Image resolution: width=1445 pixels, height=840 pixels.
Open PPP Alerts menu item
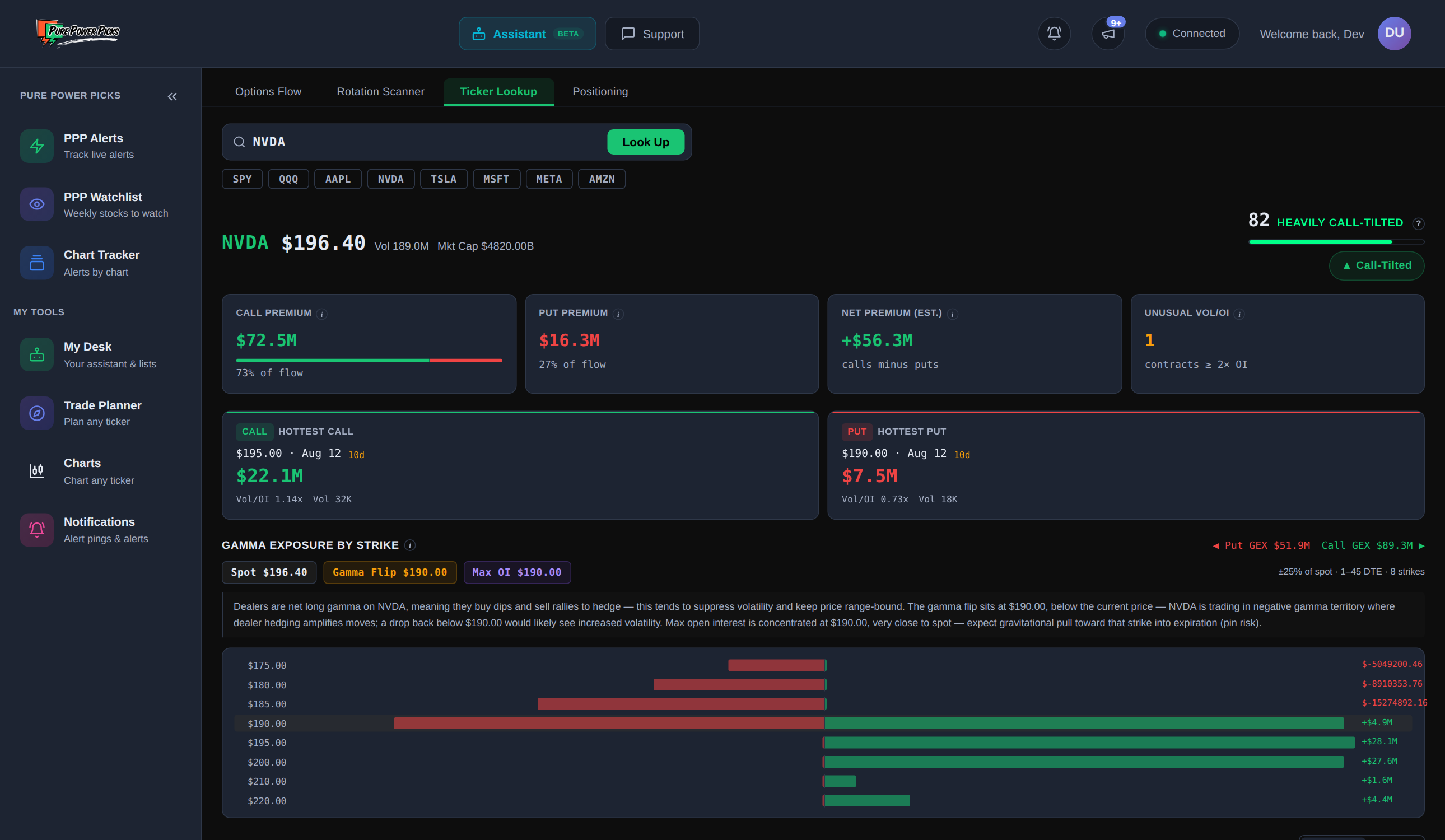tap(100, 146)
